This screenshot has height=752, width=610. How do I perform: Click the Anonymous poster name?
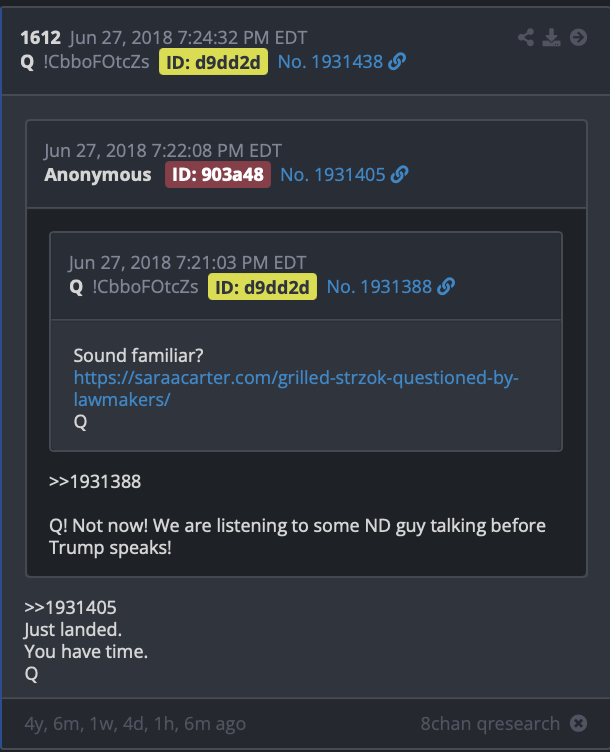pyautogui.click(x=98, y=175)
